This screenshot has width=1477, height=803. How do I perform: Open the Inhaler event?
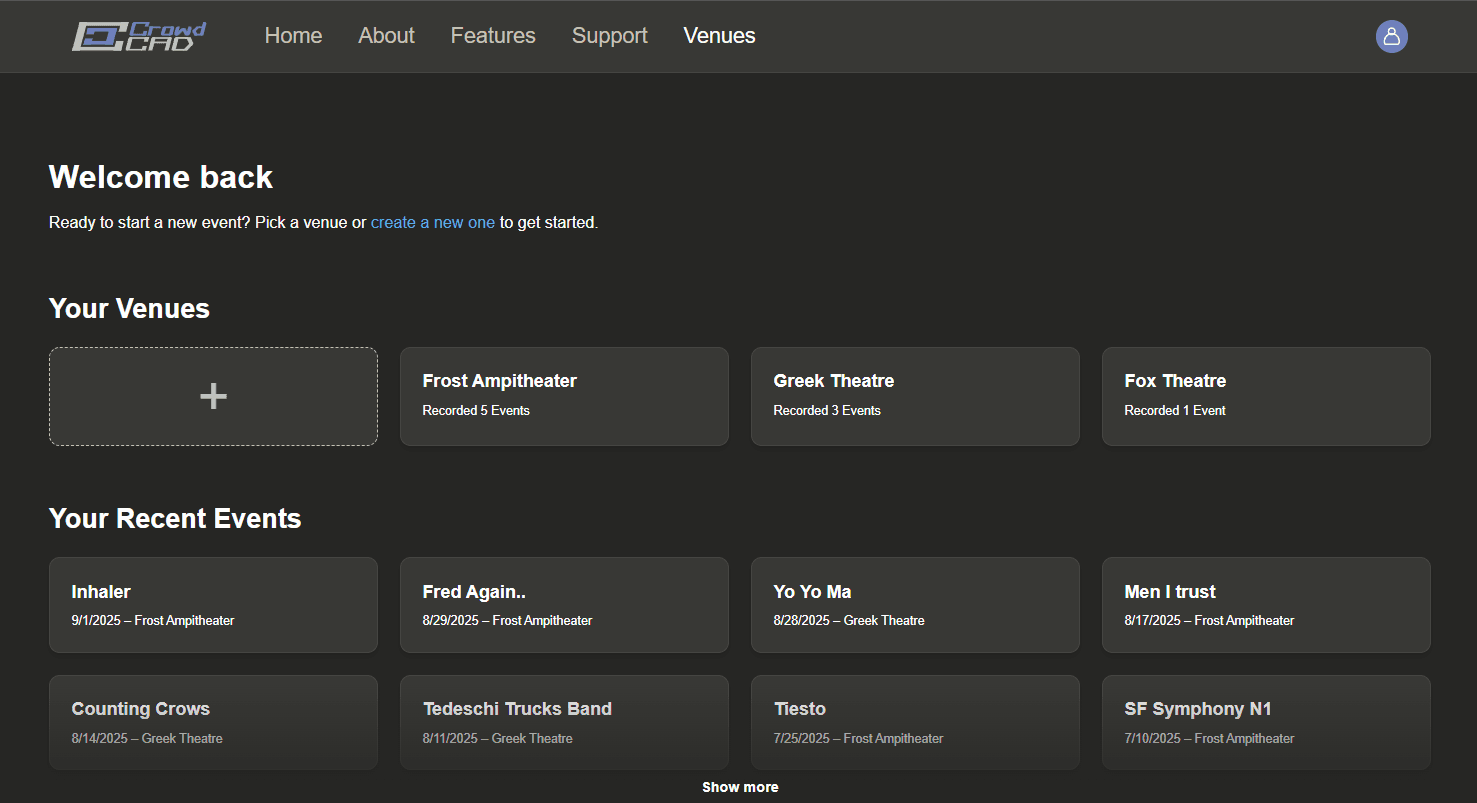click(x=213, y=605)
